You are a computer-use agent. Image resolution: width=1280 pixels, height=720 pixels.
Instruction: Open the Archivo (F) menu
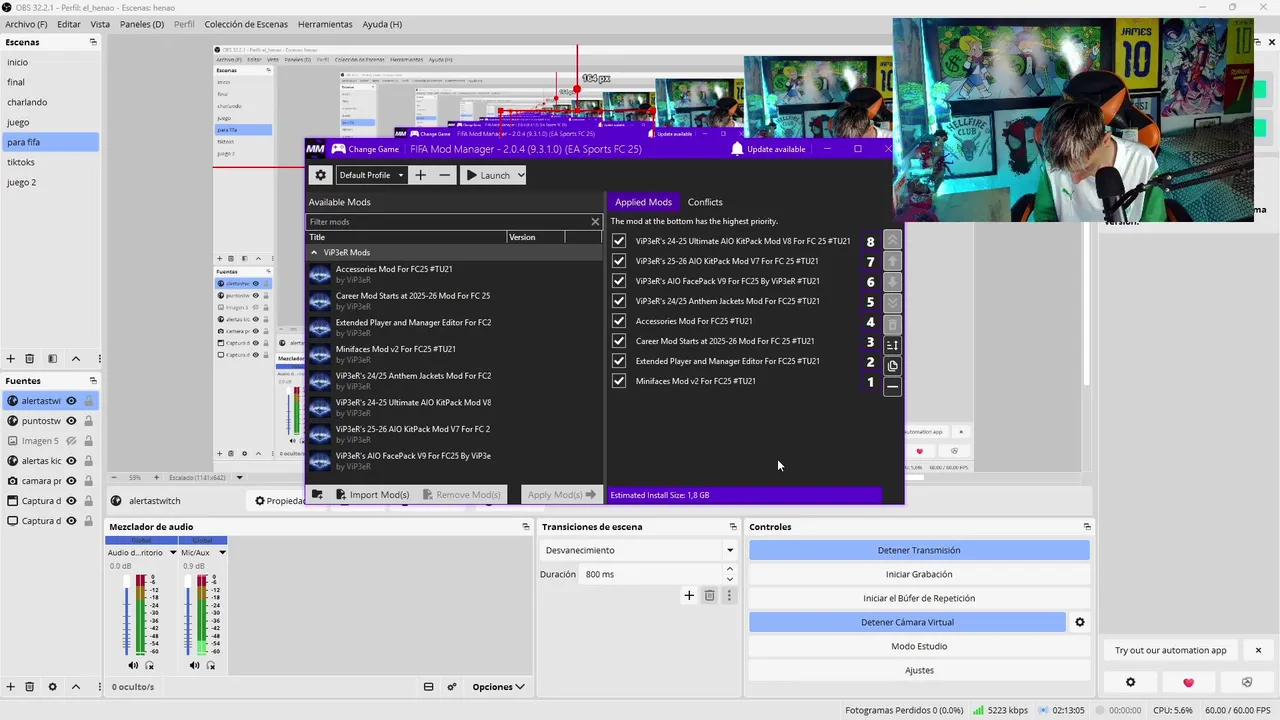pyautogui.click(x=26, y=24)
